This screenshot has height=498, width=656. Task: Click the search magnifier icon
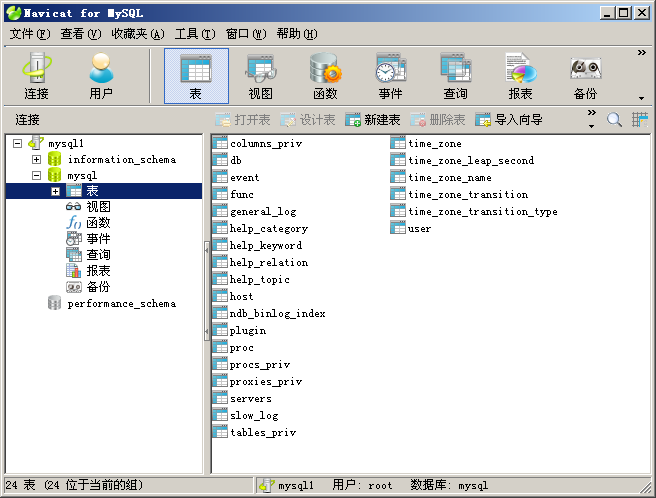614,120
